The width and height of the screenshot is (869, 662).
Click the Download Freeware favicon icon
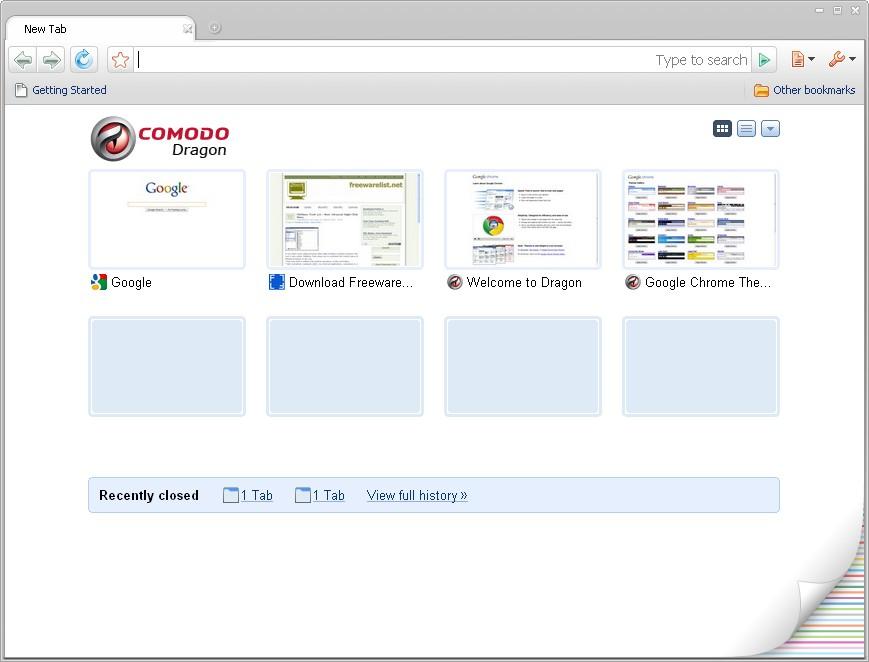tap(277, 282)
